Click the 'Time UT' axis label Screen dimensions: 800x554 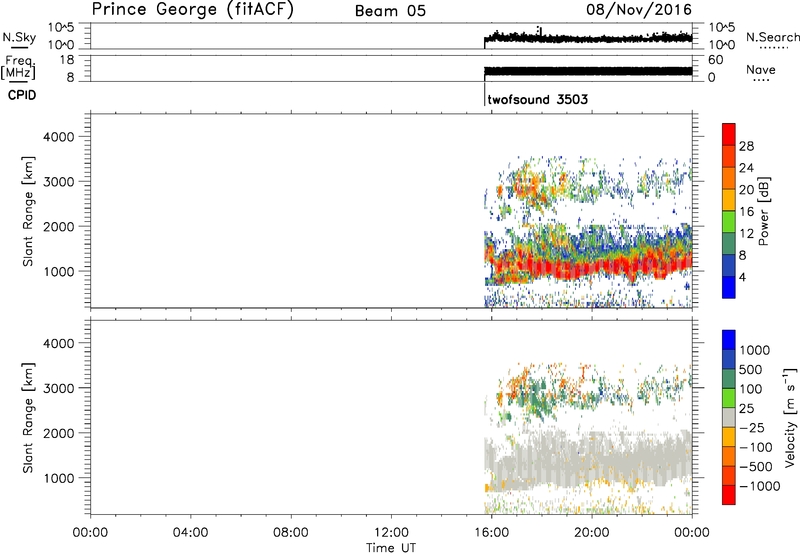tap(391, 548)
